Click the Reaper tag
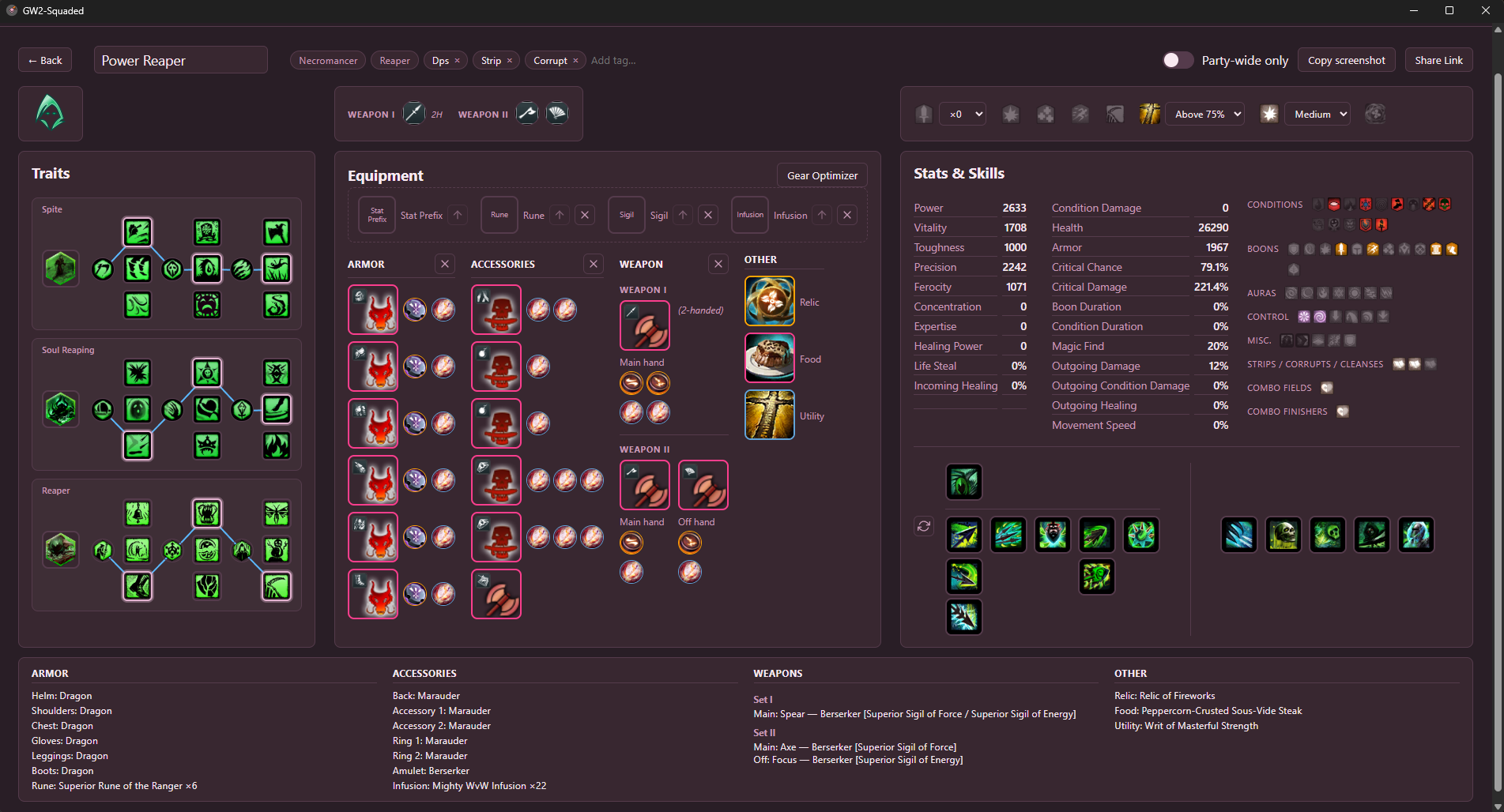This screenshot has width=1504, height=812. click(x=394, y=61)
